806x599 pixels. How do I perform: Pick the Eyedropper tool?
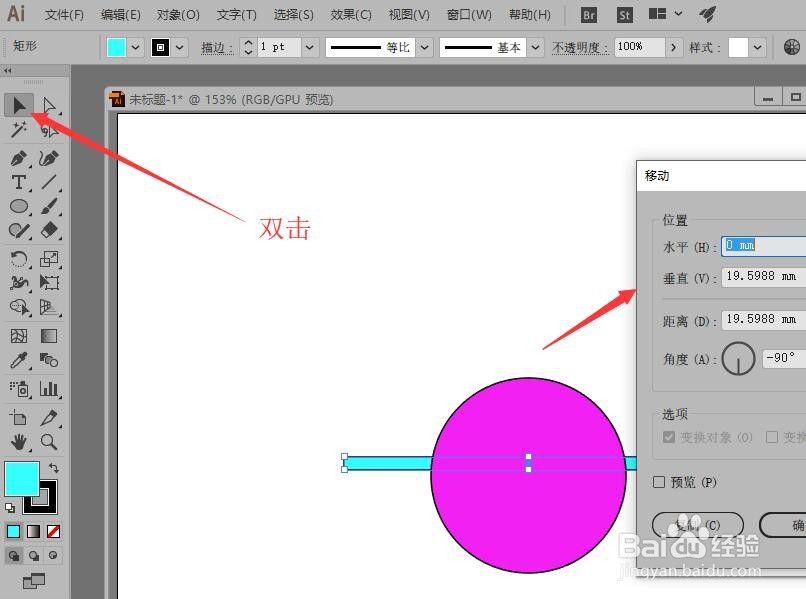point(18,360)
